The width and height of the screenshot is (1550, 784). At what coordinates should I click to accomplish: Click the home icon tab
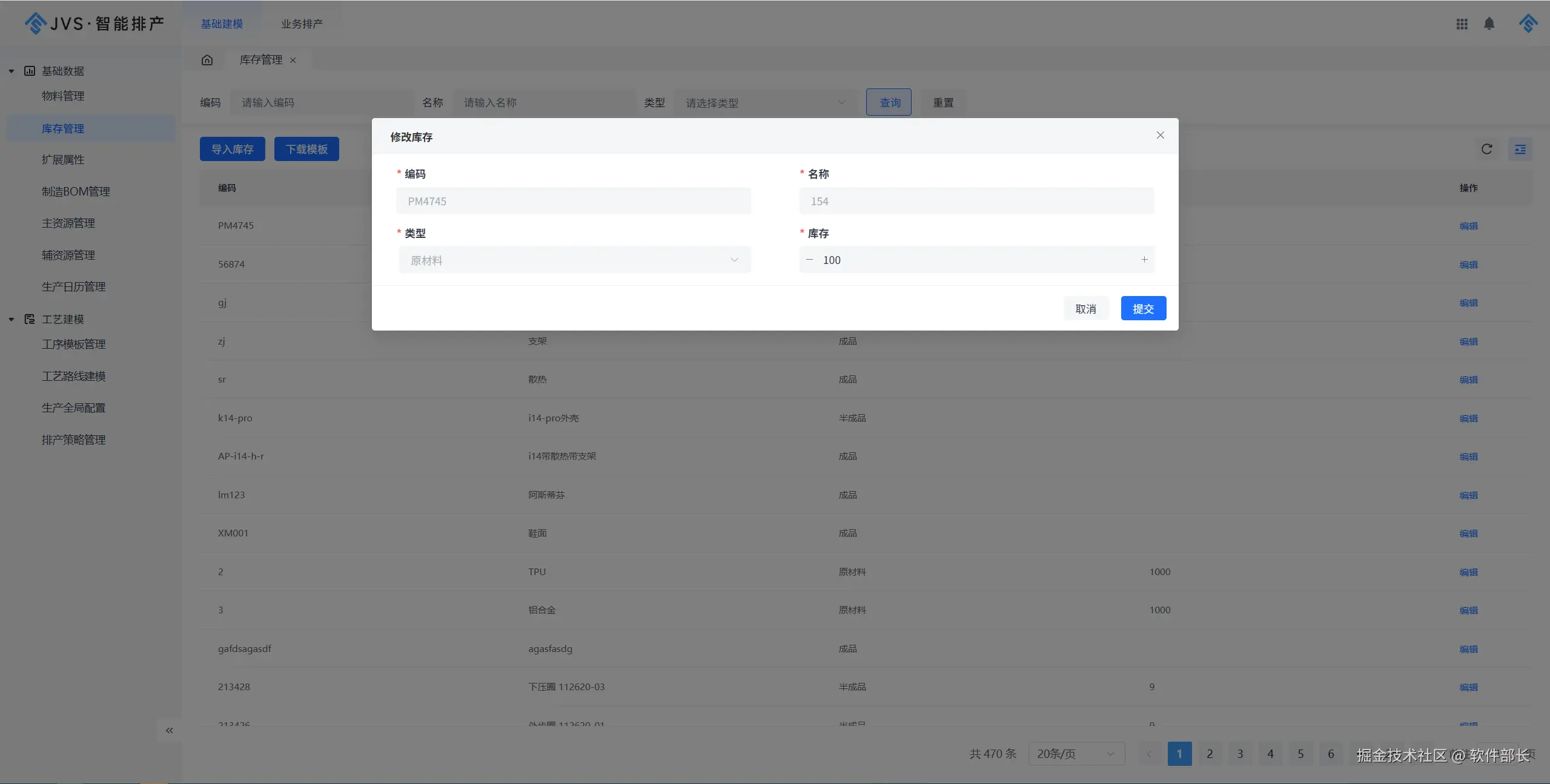(x=207, y=60)
